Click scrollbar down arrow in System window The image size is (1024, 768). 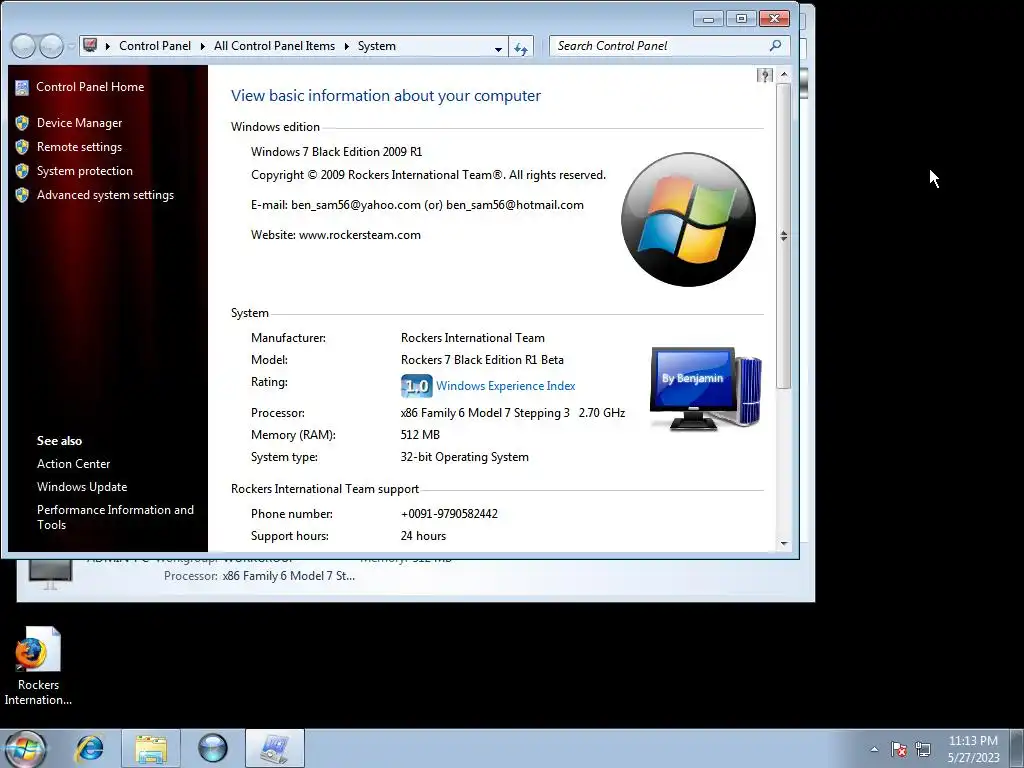784,543
